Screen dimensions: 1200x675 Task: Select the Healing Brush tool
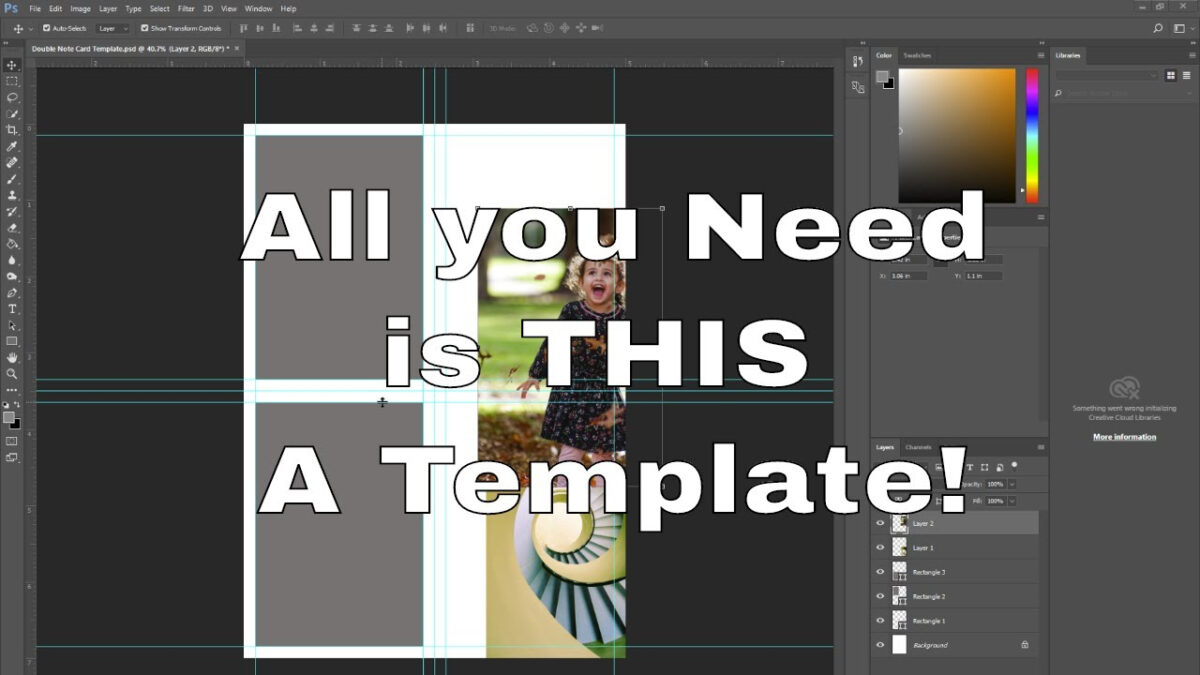tap(12, 162)
